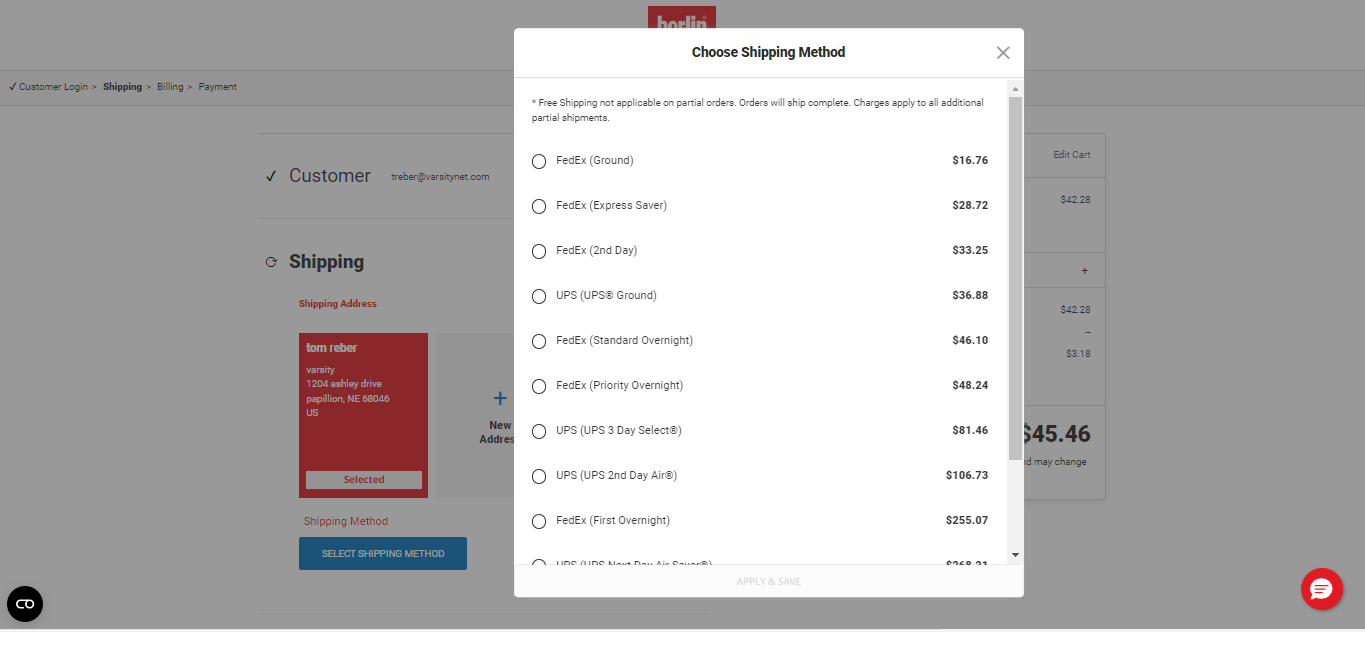
Task: Click Payment breadcrumb step
Action: point(217,87)
